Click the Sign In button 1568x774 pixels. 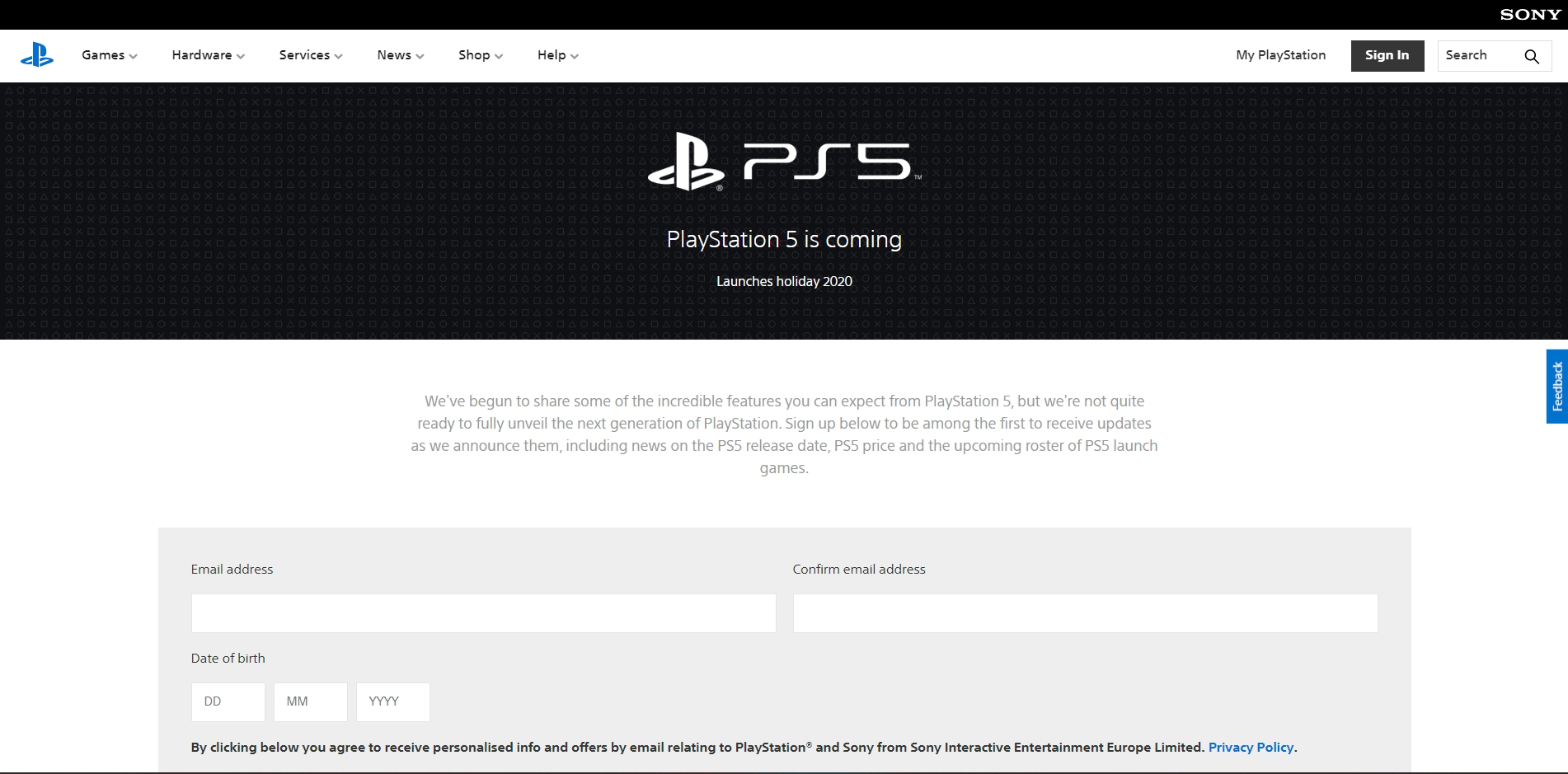[x=1387, y=55]
